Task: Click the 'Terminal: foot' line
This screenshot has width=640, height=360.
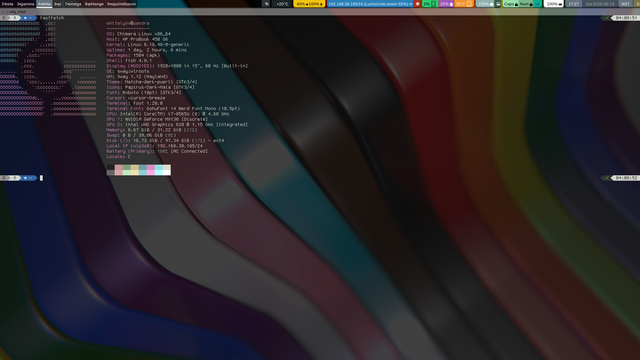Action: pyautogui.click(x=134, y=103)
